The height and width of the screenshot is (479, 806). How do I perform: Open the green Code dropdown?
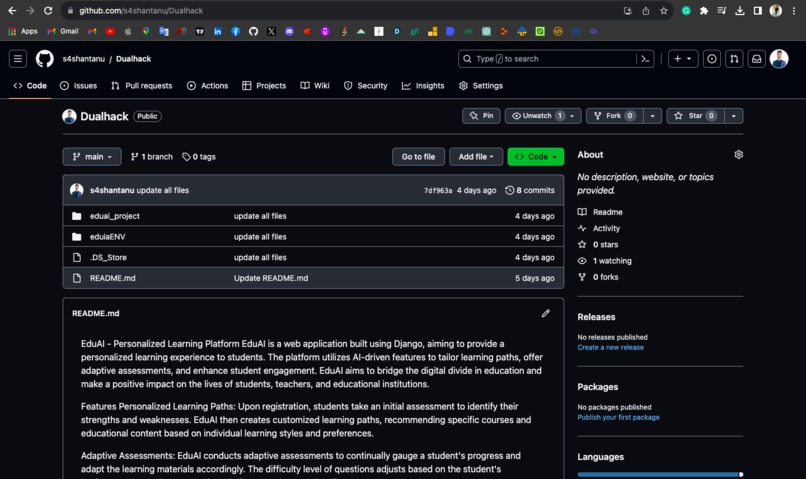[536, 157]
